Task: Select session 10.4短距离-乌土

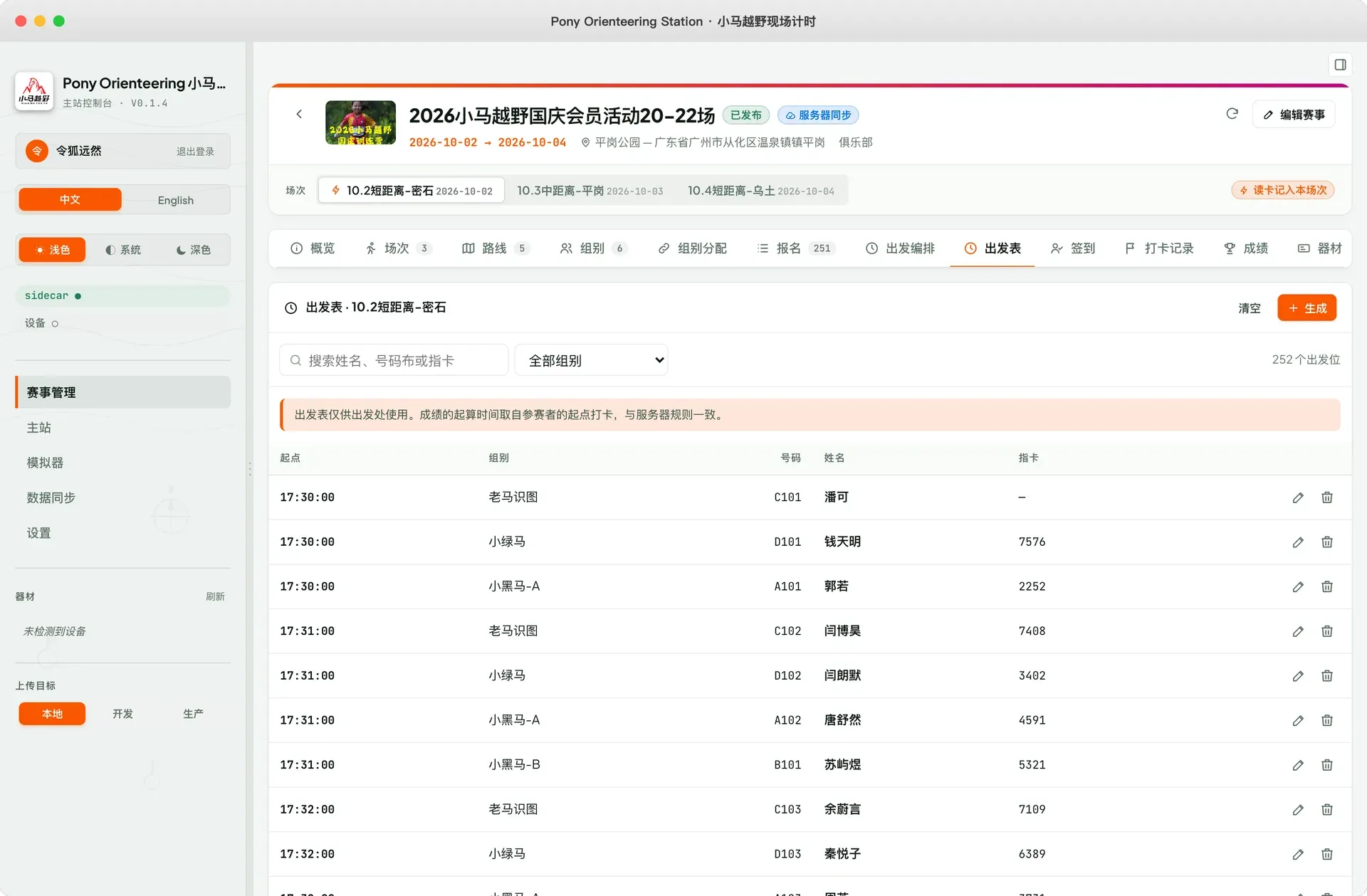Action: click(x=760, y=191)
